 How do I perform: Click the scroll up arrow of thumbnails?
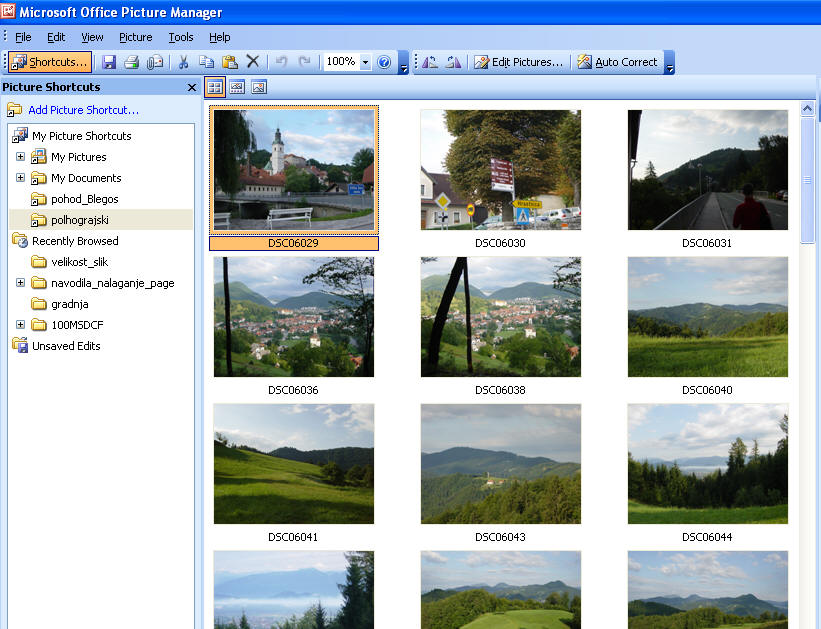point(807,108)
